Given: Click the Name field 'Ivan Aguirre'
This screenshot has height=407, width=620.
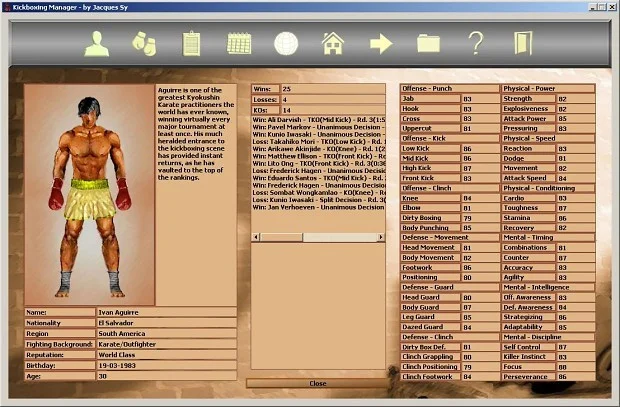Looking at the screenshot, I should pos(166,312).
